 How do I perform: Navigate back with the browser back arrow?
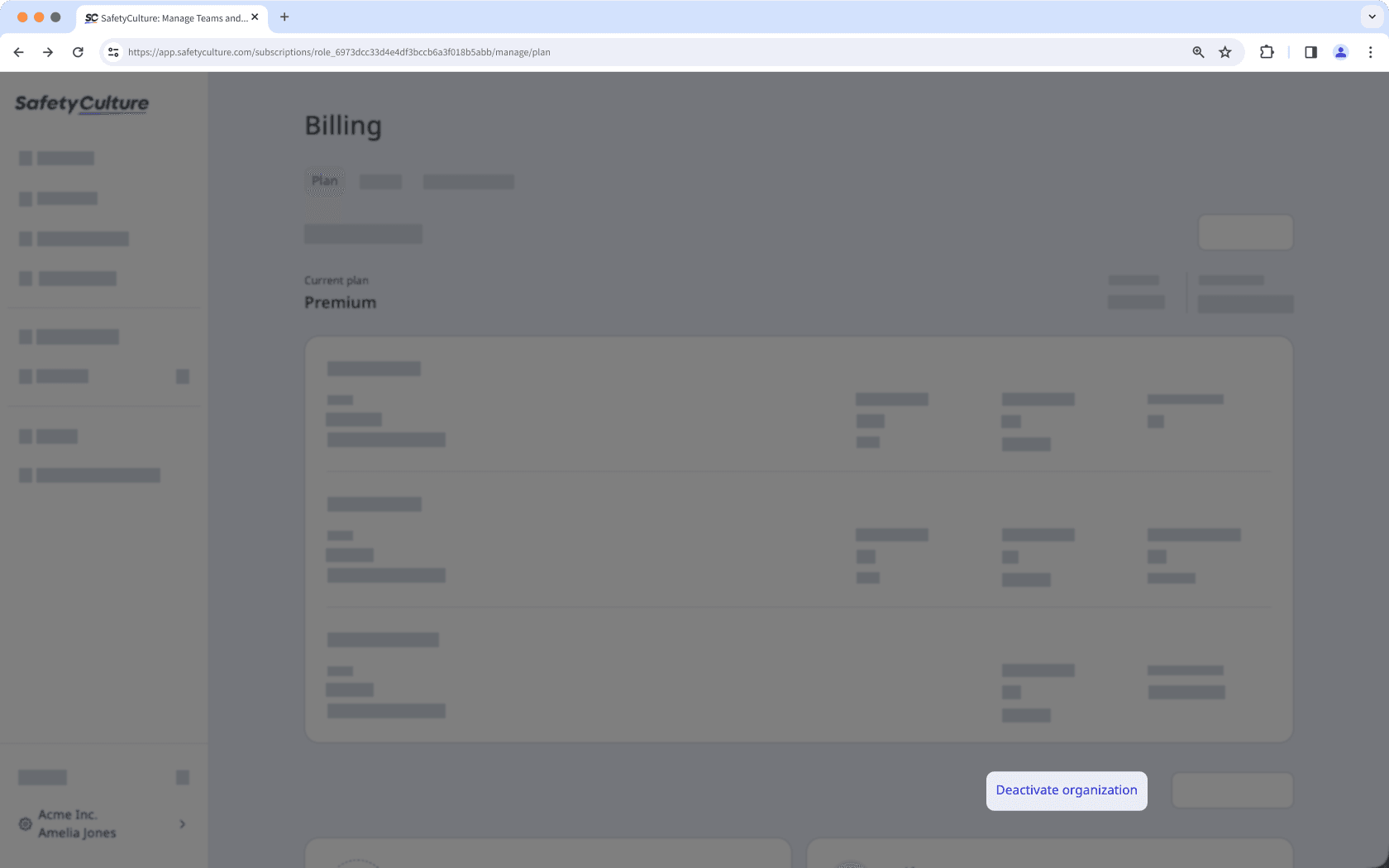[x=18, y=51]
